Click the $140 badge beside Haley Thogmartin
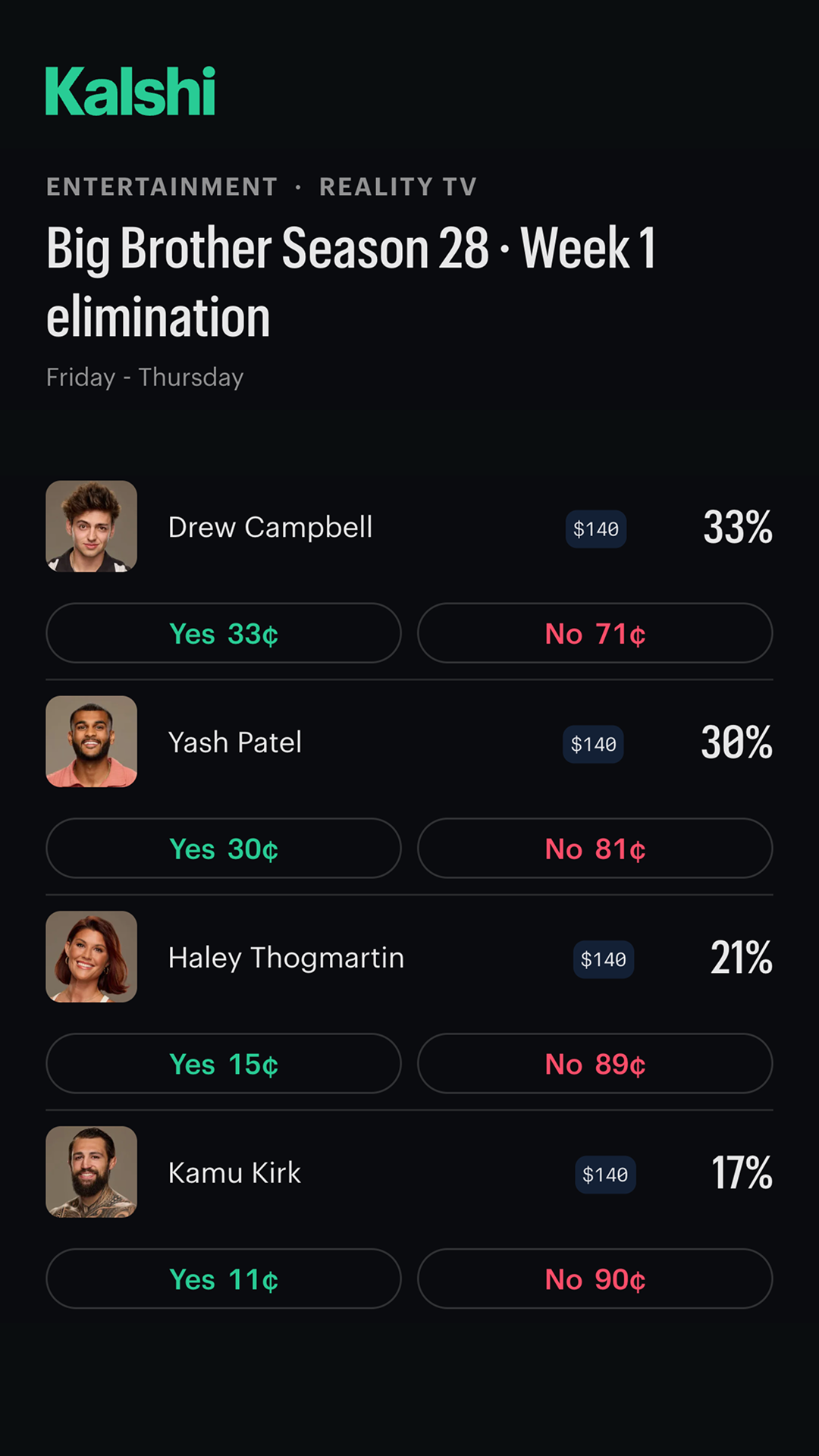The image size is (819, 1456). tap(604, 960)
